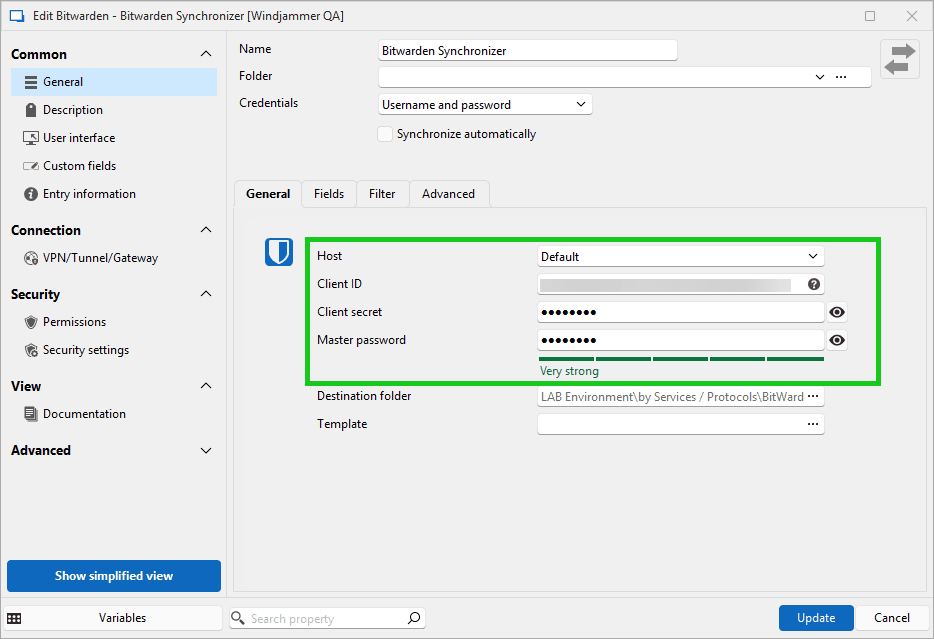This screenshot has width=934, height=639.
Task: Click the search magnifier icon
Action: point(414,618)
